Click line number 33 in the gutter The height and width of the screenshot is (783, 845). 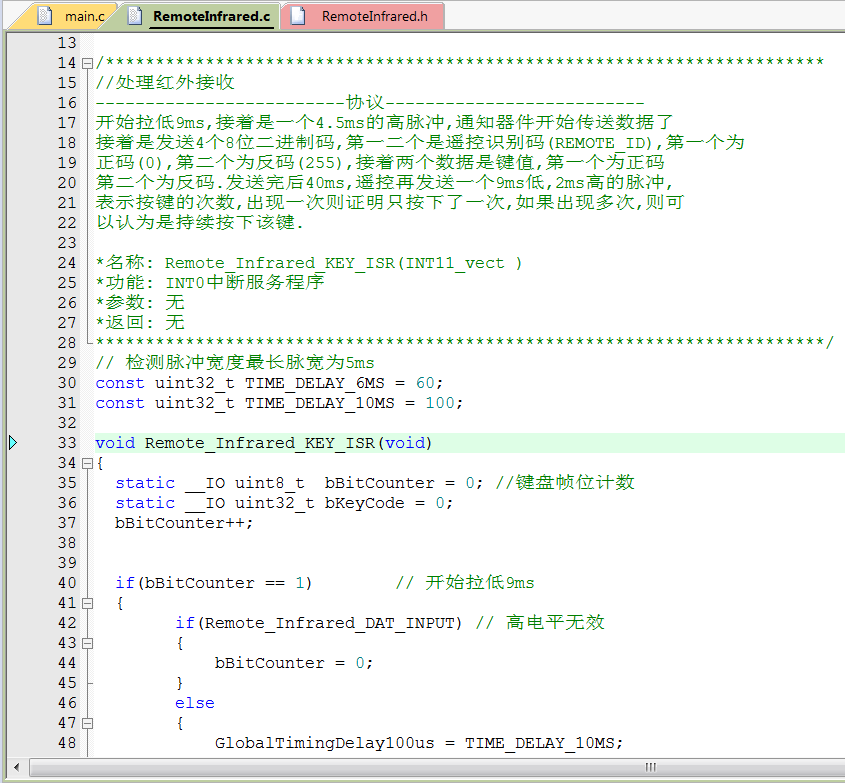point(67,443)
